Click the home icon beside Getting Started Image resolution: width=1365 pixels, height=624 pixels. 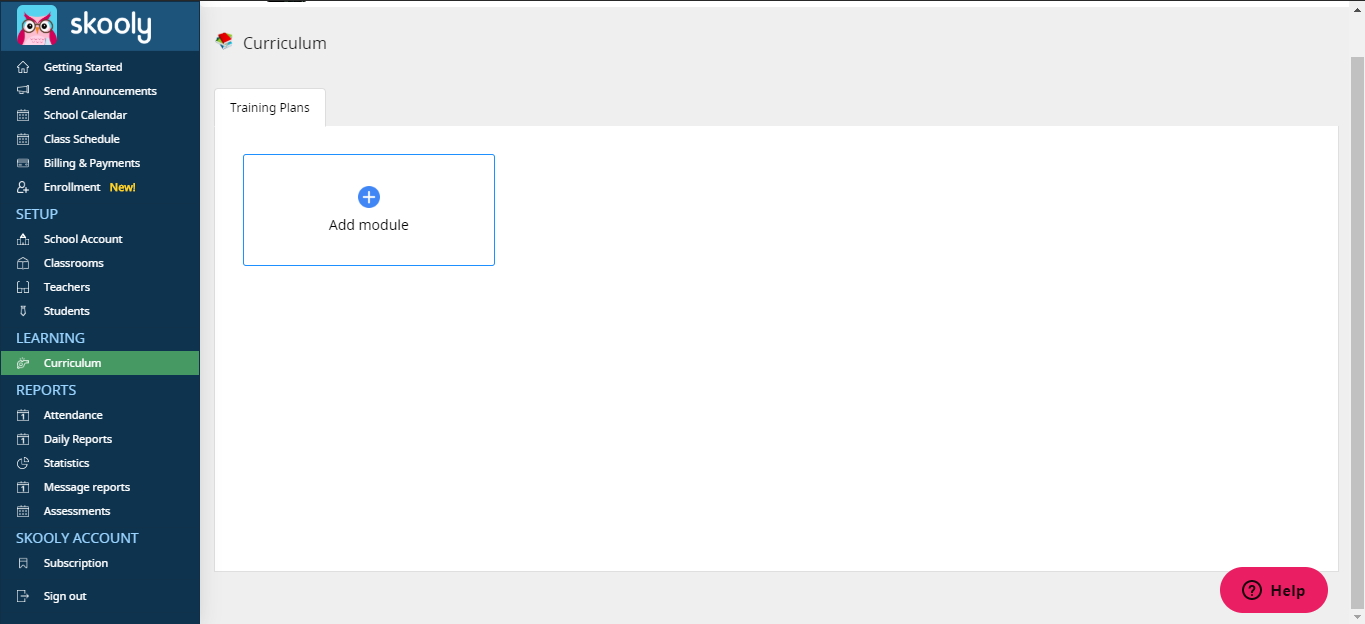(23, 67)
